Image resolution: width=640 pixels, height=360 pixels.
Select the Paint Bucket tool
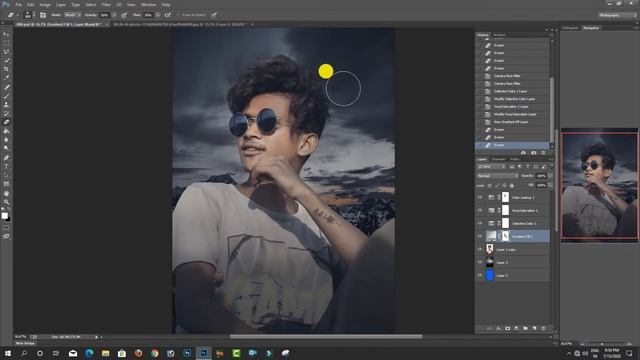point(6,131)
